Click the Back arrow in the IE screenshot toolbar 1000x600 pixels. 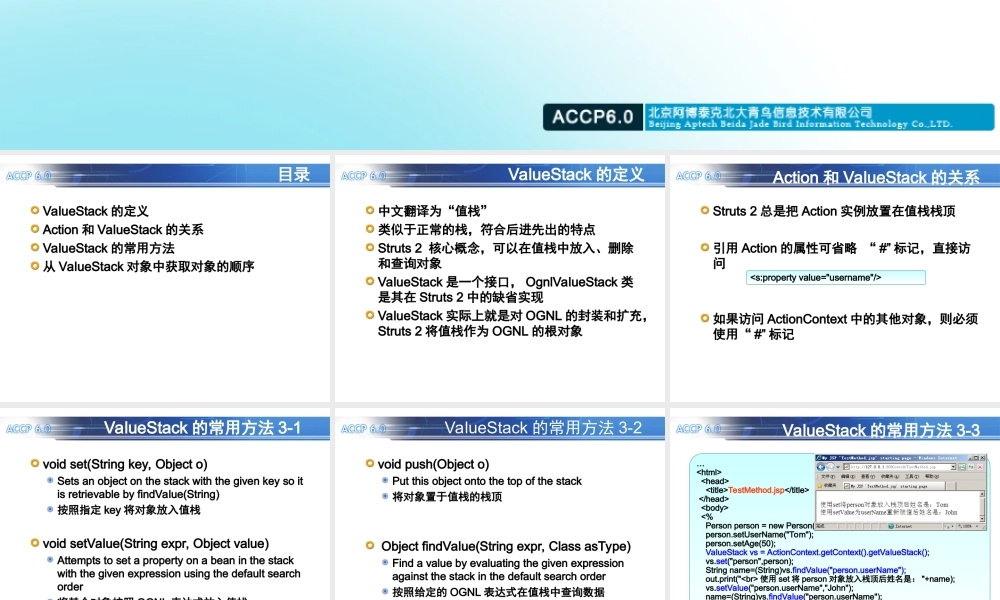[x=821, y=467]
